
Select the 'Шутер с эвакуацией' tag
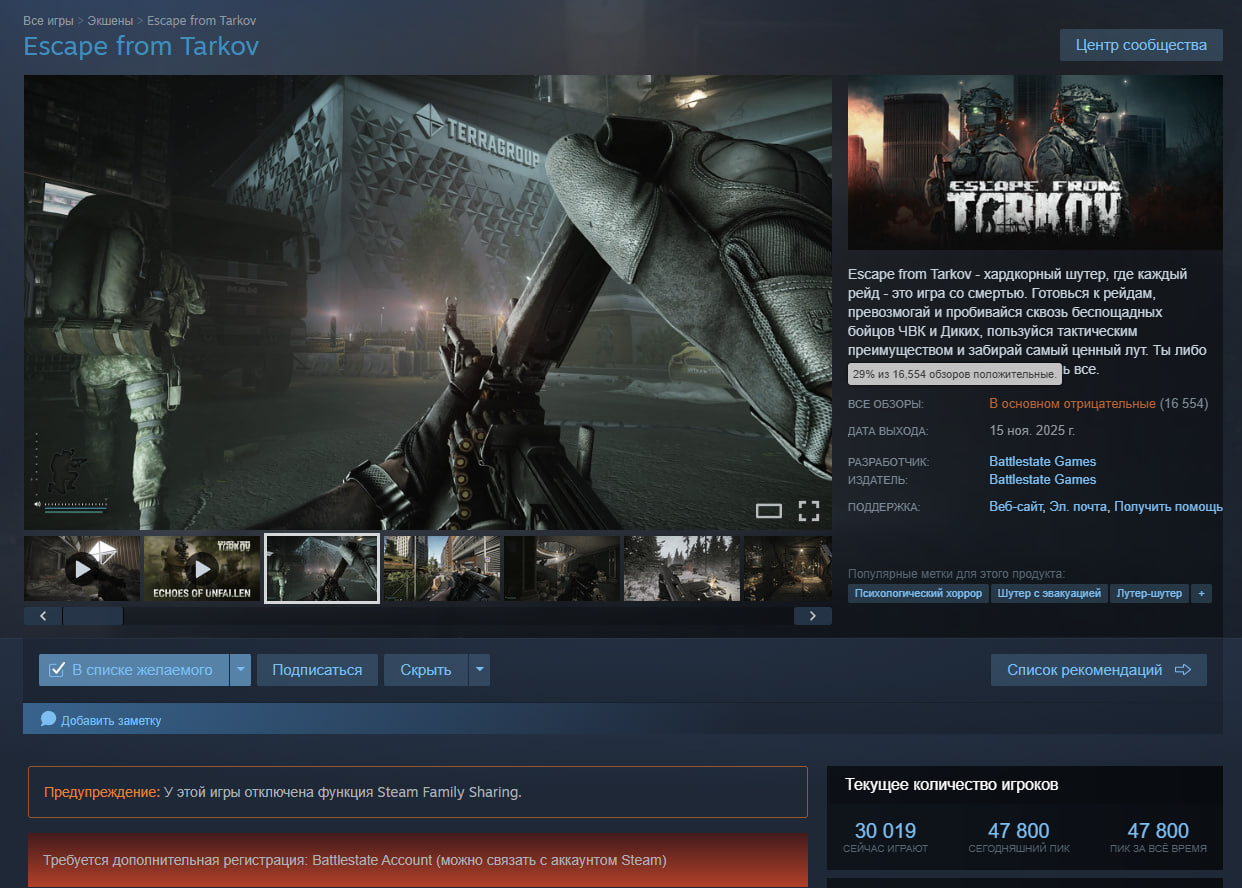tap(1049, 594)
